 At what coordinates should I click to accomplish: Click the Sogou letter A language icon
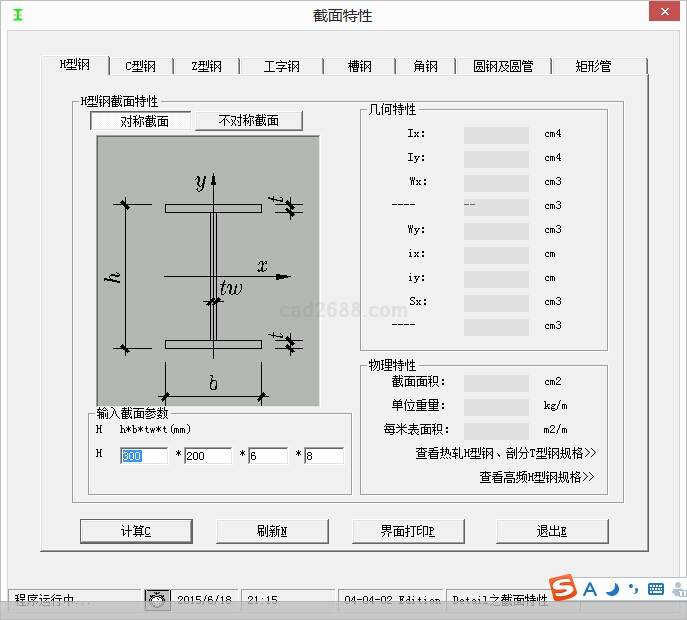[x=590, y=589]
